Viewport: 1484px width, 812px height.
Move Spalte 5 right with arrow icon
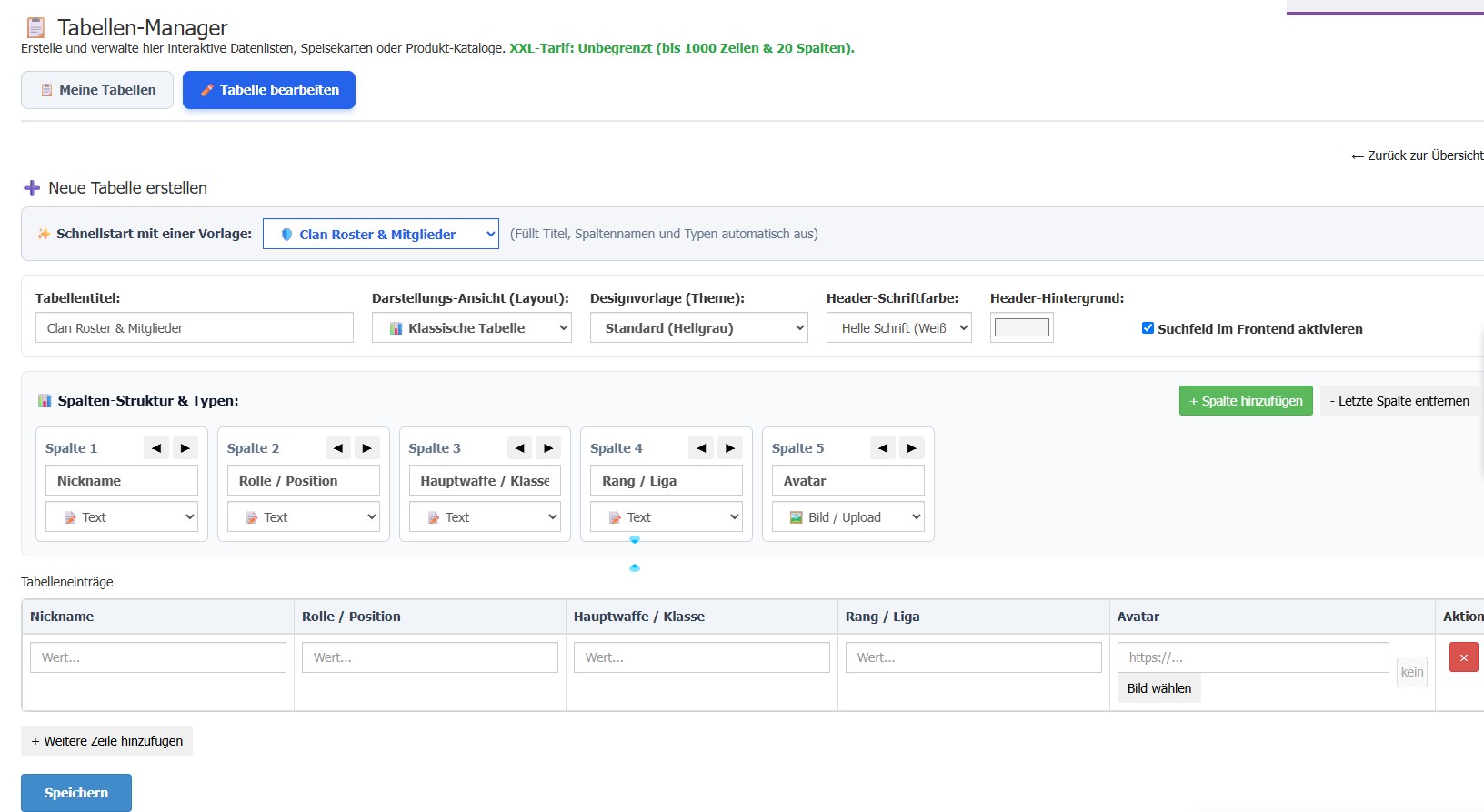(x=912, y=448)
